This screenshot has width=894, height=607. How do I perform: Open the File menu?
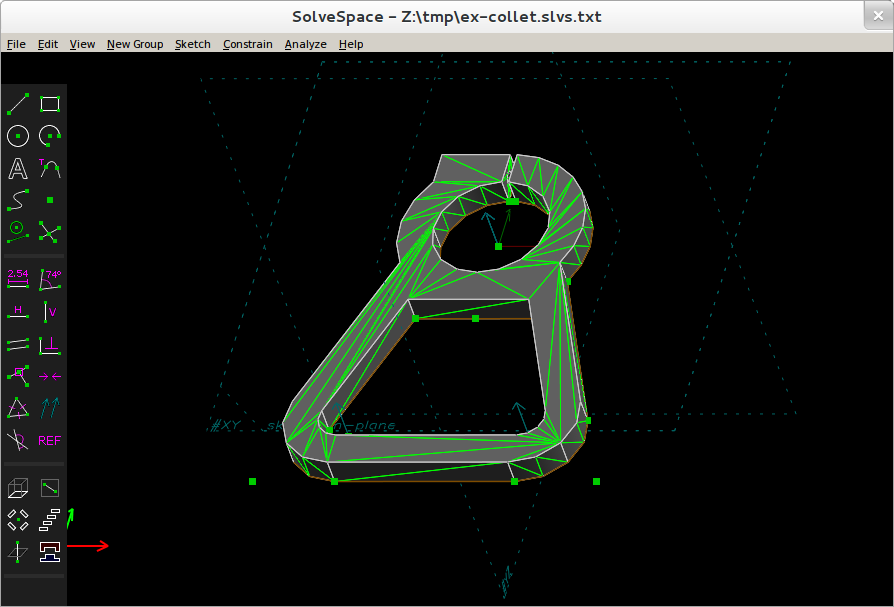point(16,44)
